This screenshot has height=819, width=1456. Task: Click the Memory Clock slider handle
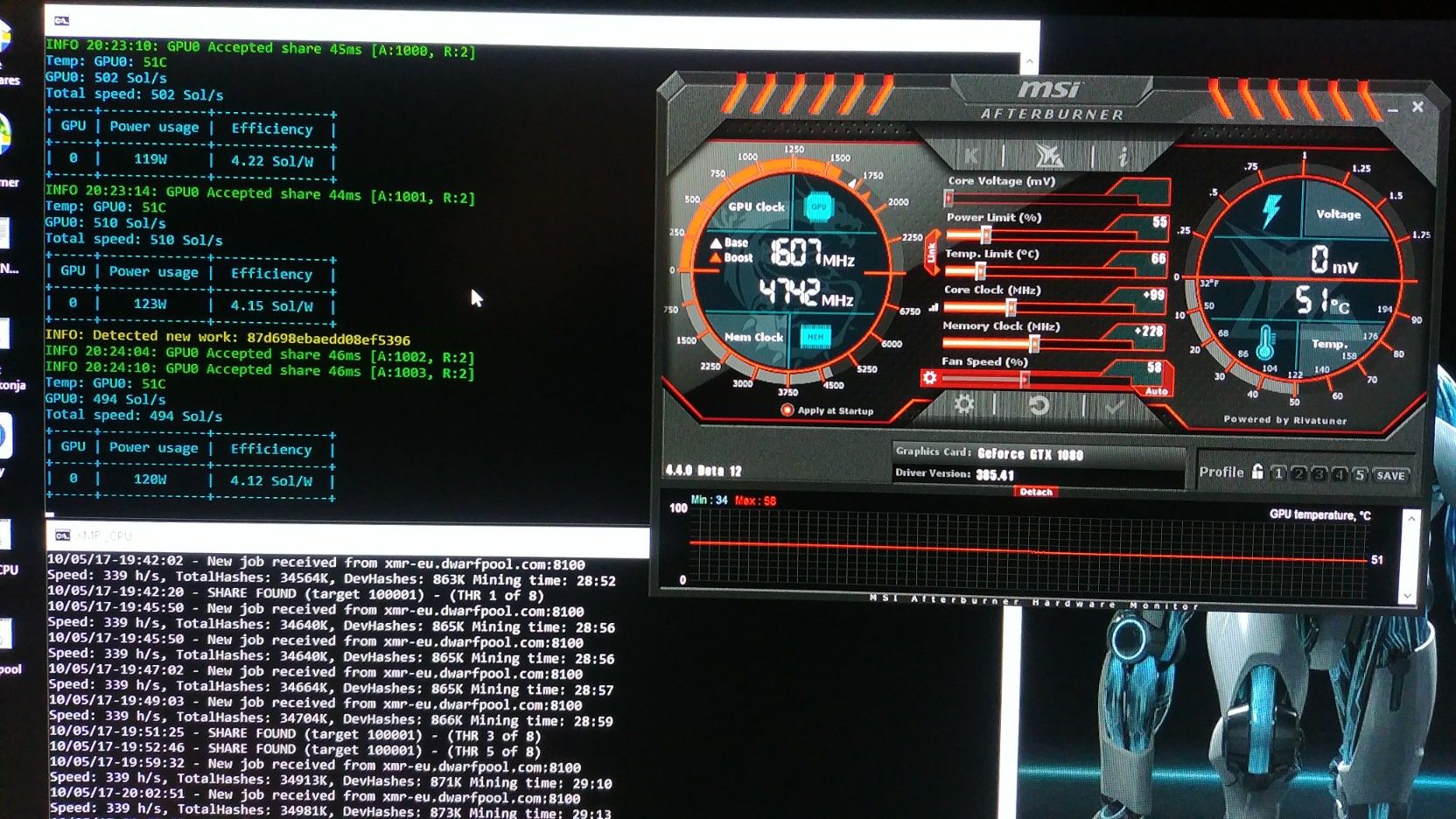click(1034, 343)
